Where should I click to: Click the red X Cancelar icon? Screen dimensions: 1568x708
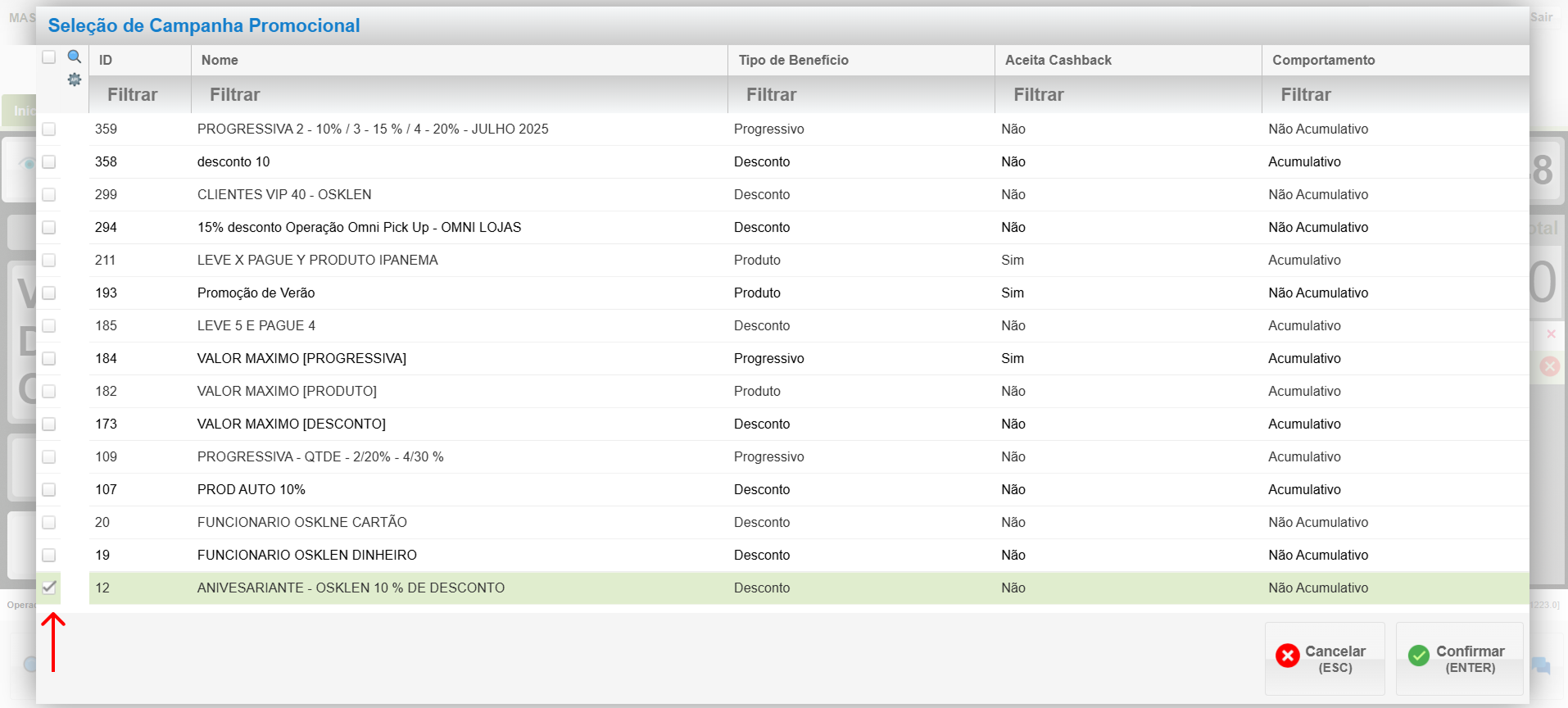tap(1287, 656)
